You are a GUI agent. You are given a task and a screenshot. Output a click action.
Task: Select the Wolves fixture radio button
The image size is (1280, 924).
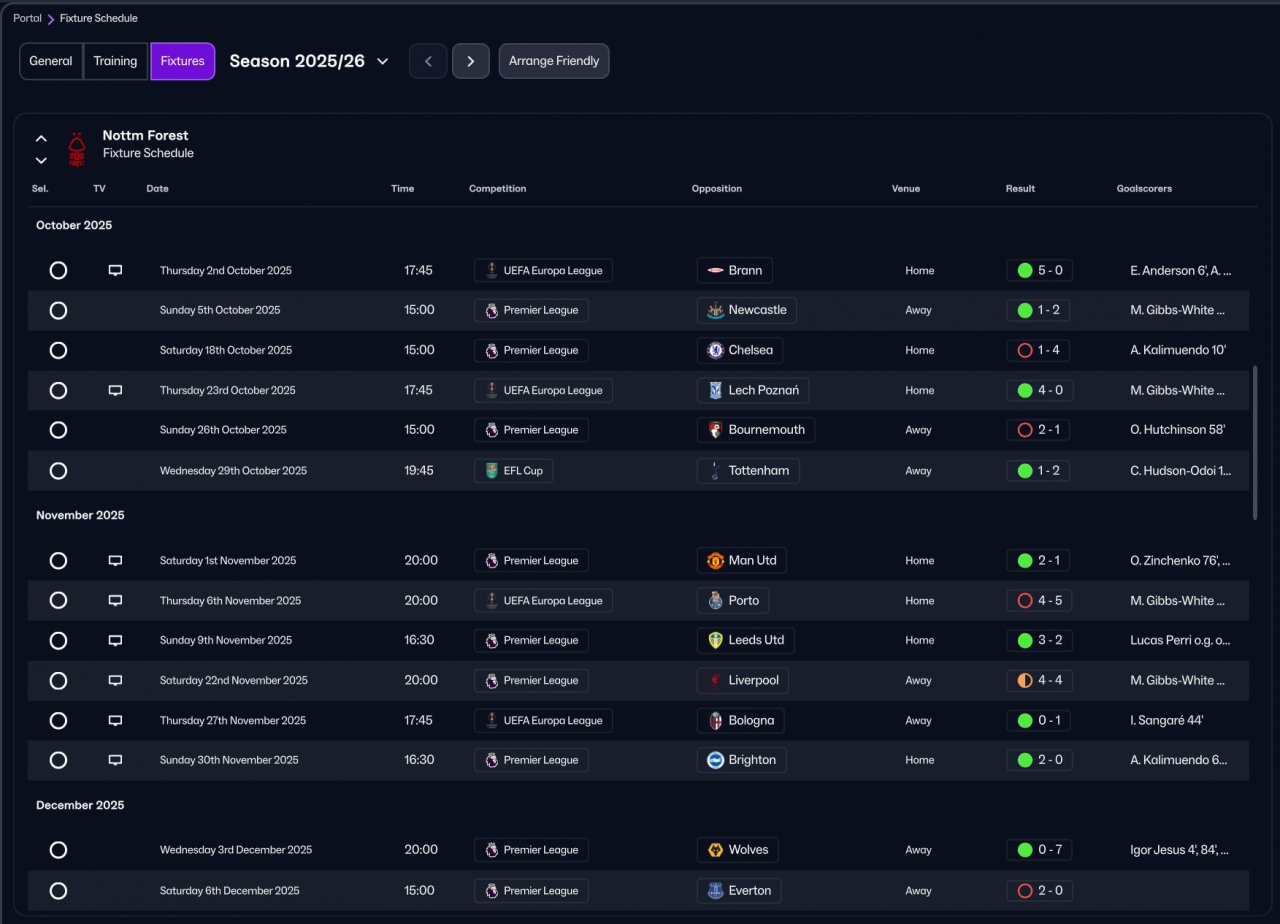click(58, 850)
